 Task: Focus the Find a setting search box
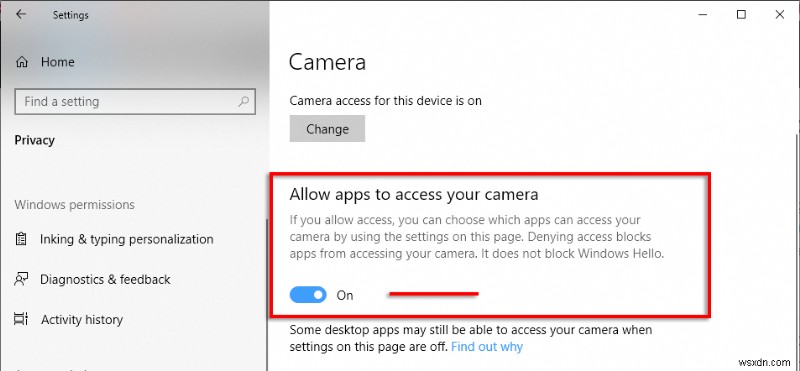click(x=135, y=101)
